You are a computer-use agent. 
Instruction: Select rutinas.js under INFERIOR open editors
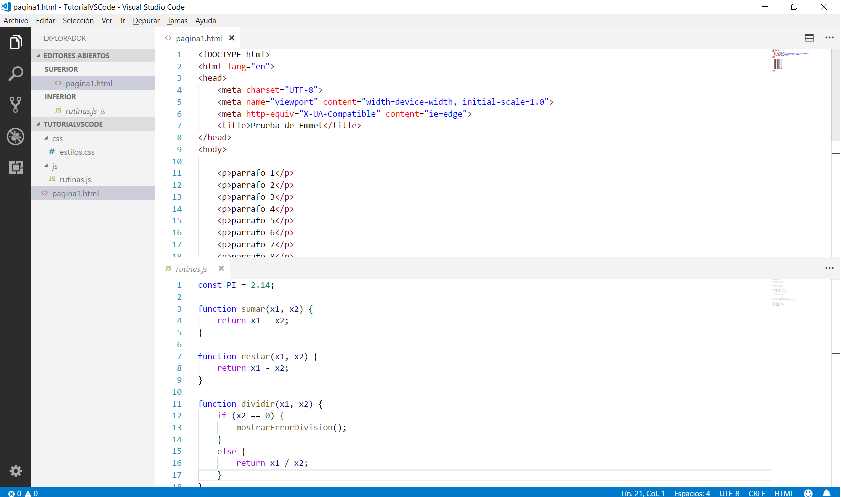coord(93,111)
